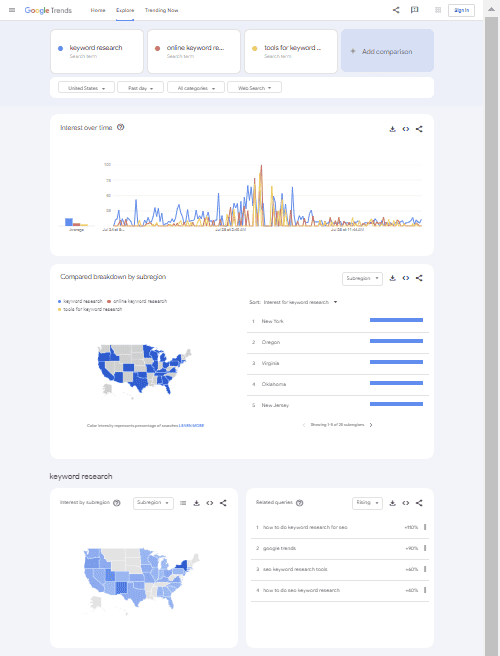The image size is (500, 656).
Task: Select Oklahoma in subregion ranking
Action: (x=338, y=384)
